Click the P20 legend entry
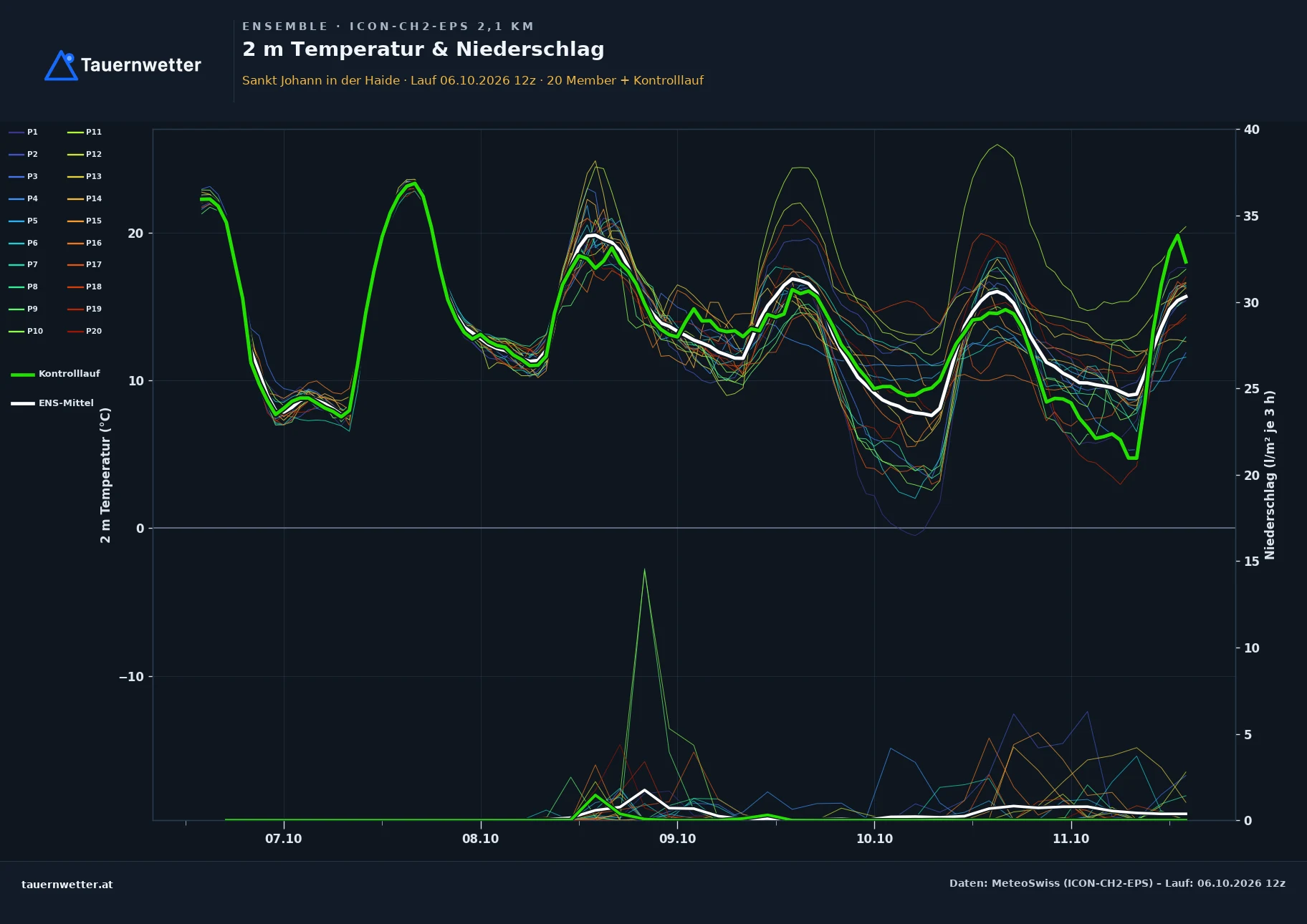The width and height of the screenshot is (1307, 924). tap(85, 331)
